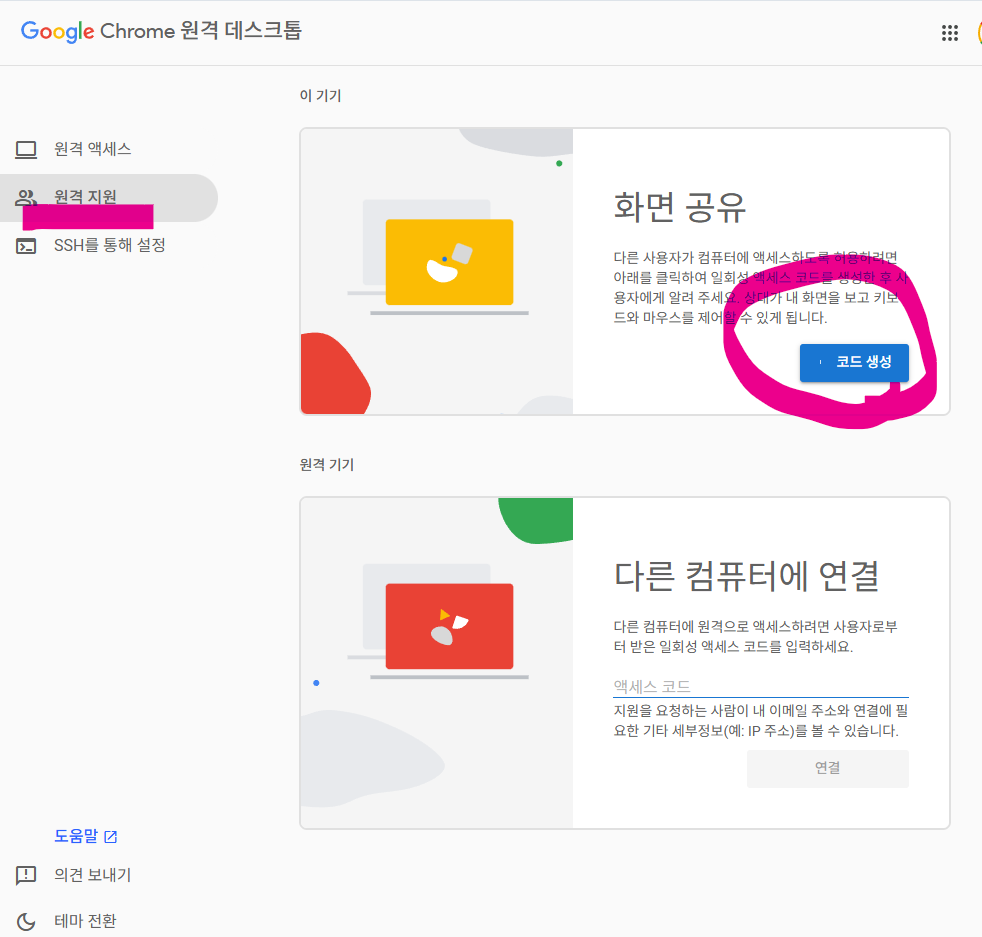This screenshot has width=982, height=937.
Task: Click the 원격 기기 section label
Action: 327,465
